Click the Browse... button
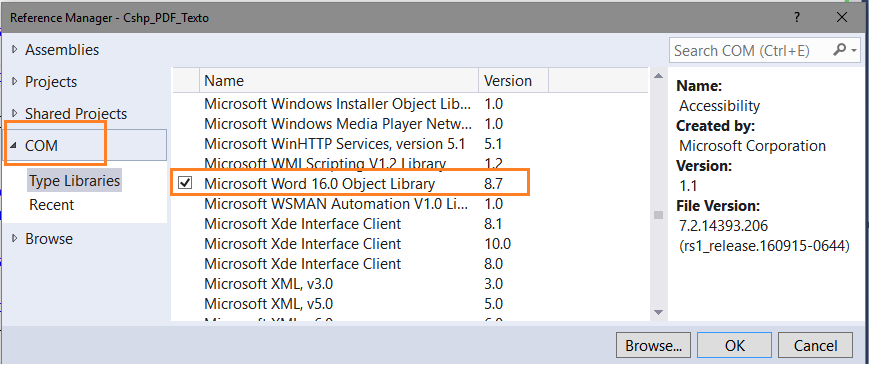Viewport: 869px width, 366px height. [653, 346]
